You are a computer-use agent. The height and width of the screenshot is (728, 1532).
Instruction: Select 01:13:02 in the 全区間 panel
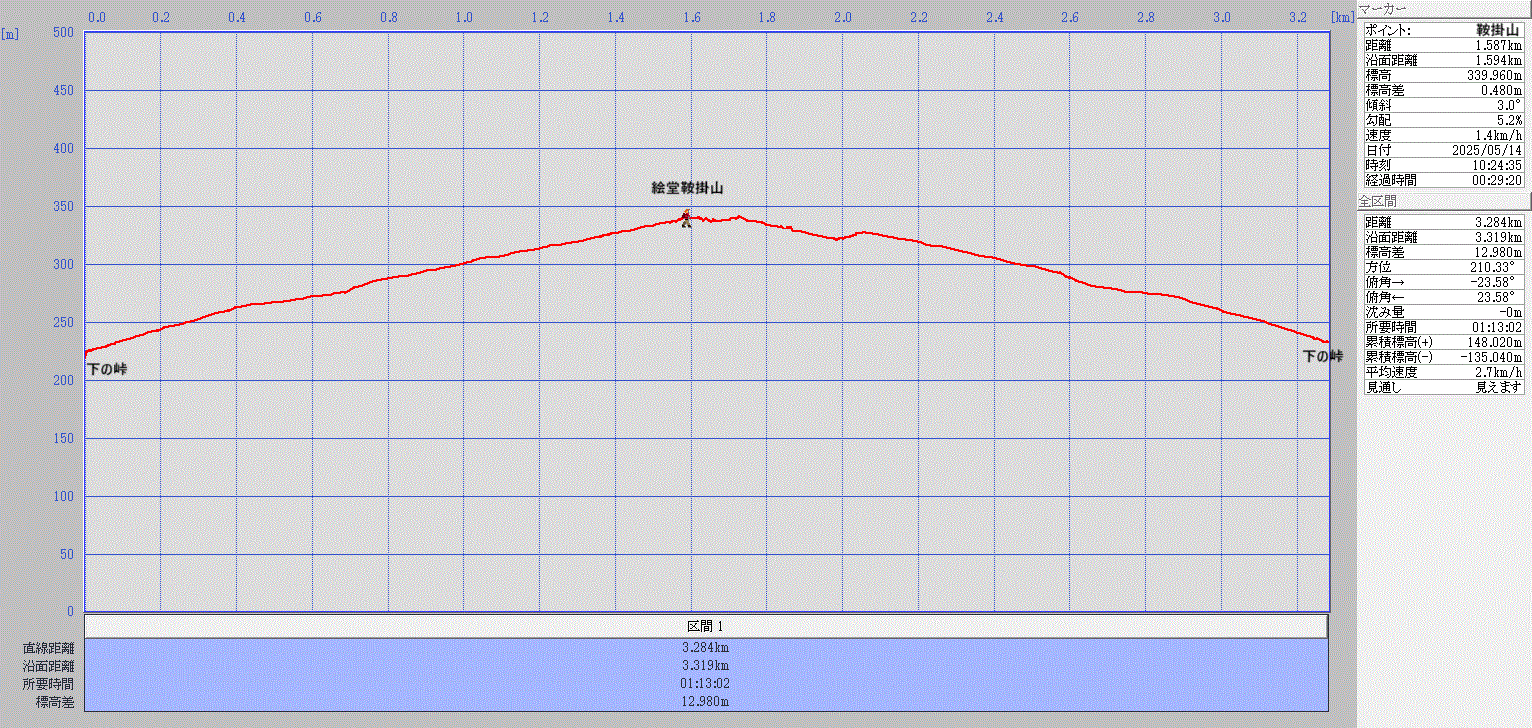point(1497,327)
